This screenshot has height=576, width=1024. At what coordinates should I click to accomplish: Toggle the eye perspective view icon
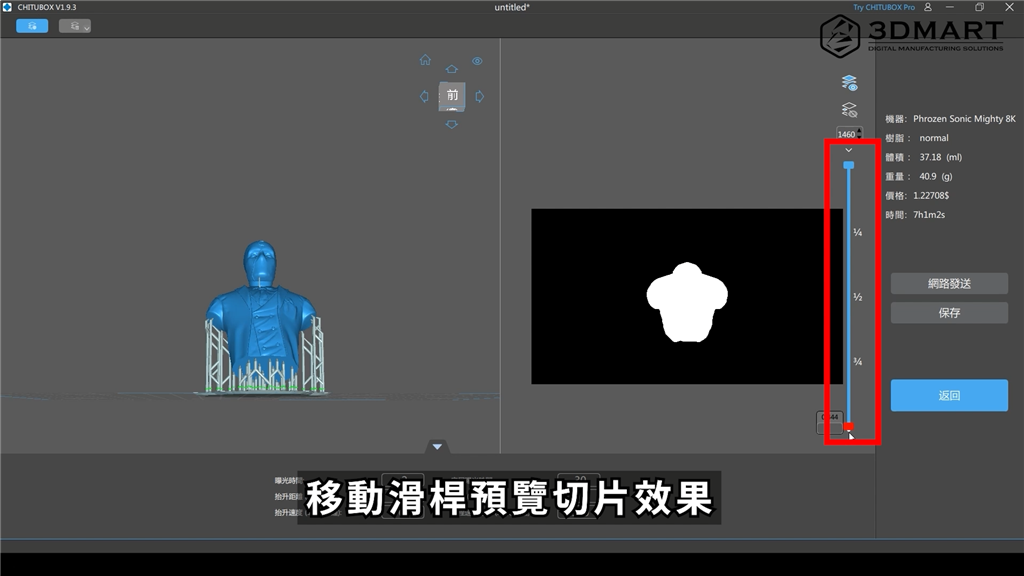477,61
